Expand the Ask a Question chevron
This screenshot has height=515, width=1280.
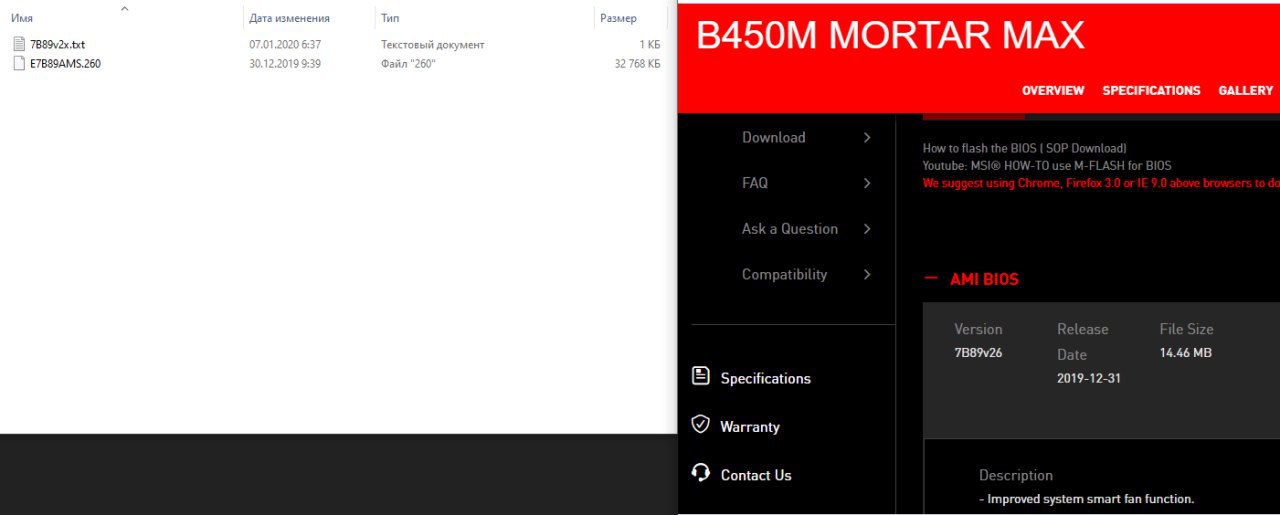pos(867,229)
